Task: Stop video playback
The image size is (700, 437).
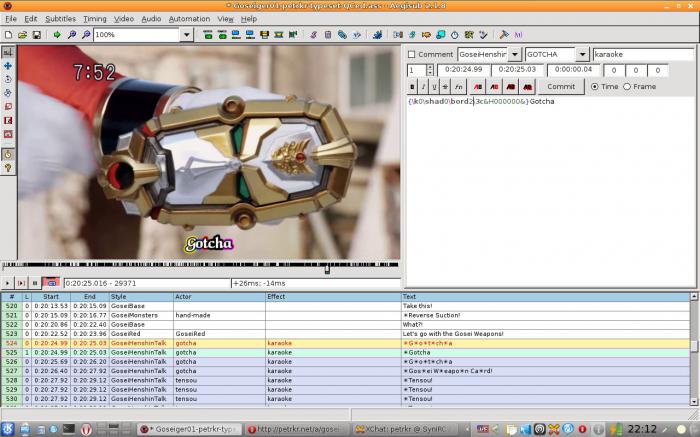Action: 35,283
